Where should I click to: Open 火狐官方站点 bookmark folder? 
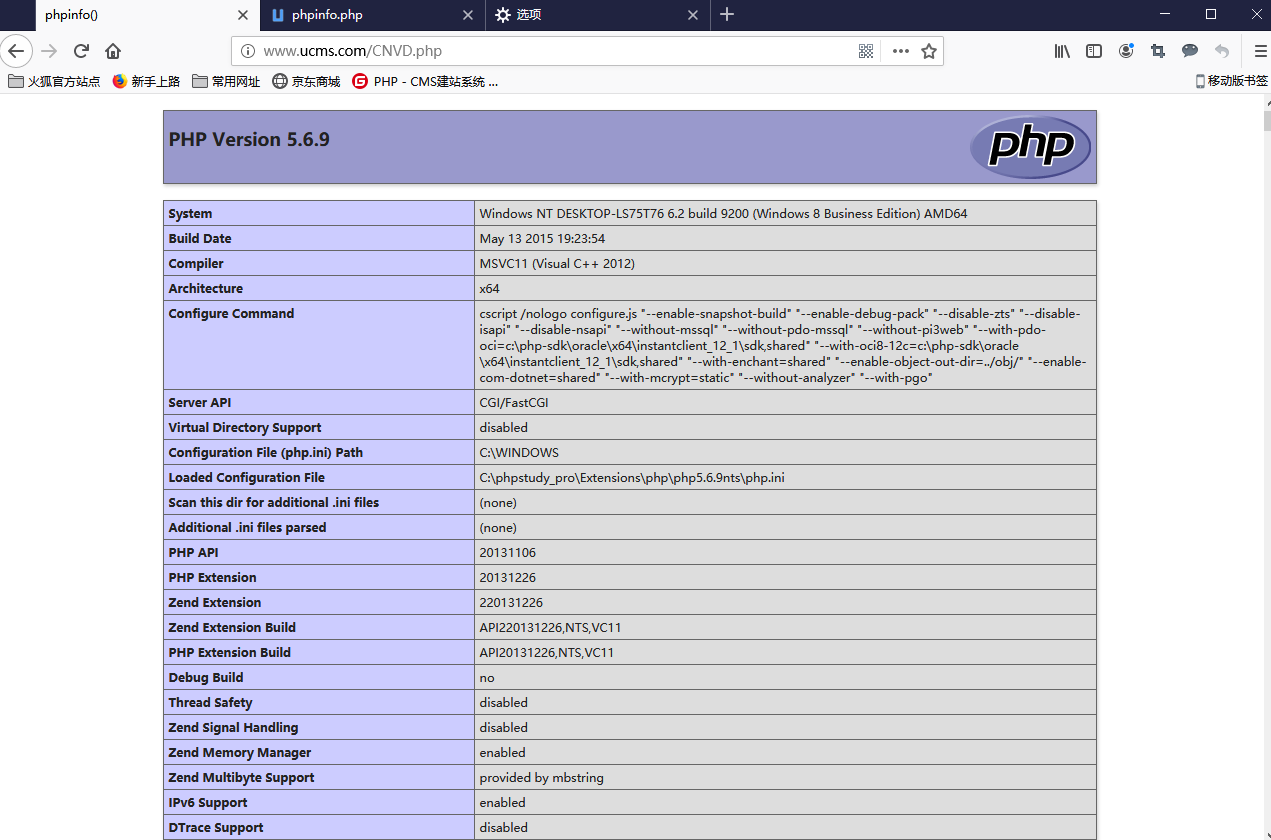click(x=54, y=82)
